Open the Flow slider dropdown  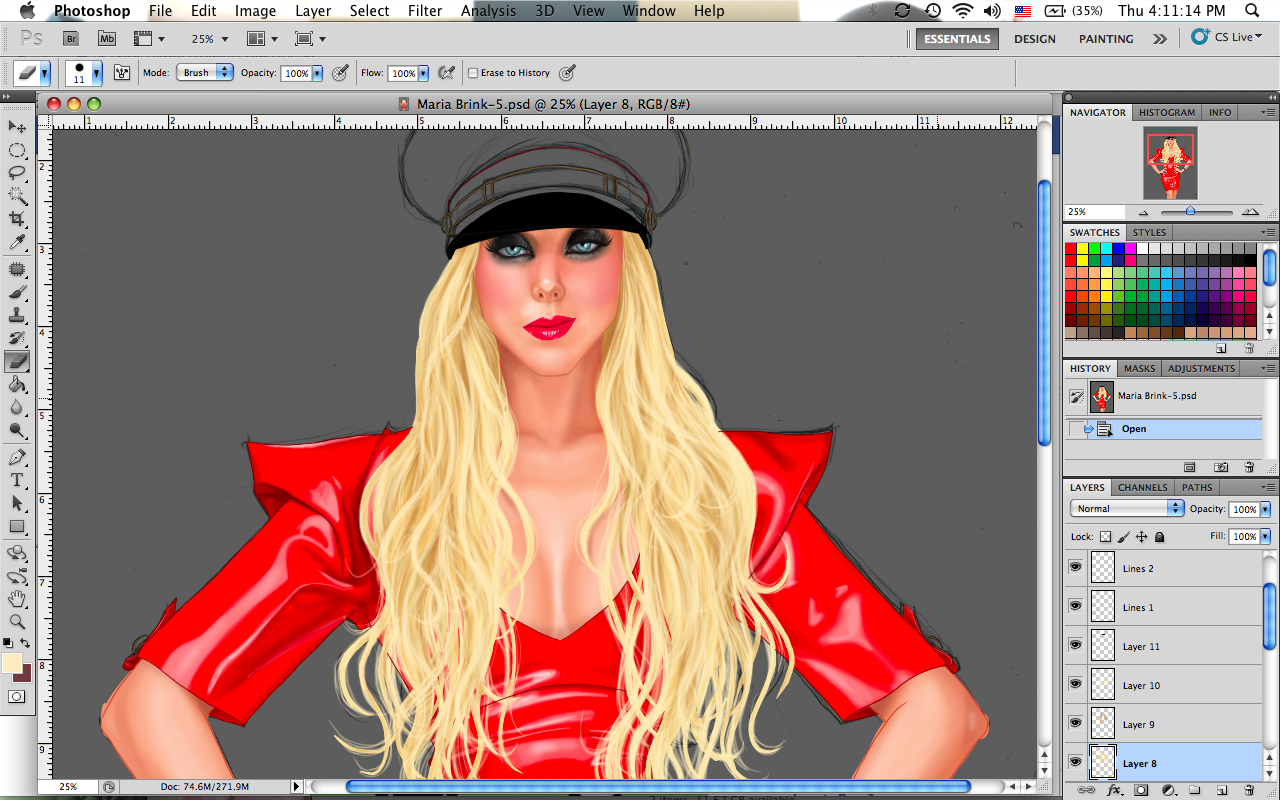[x=424, y=73]
